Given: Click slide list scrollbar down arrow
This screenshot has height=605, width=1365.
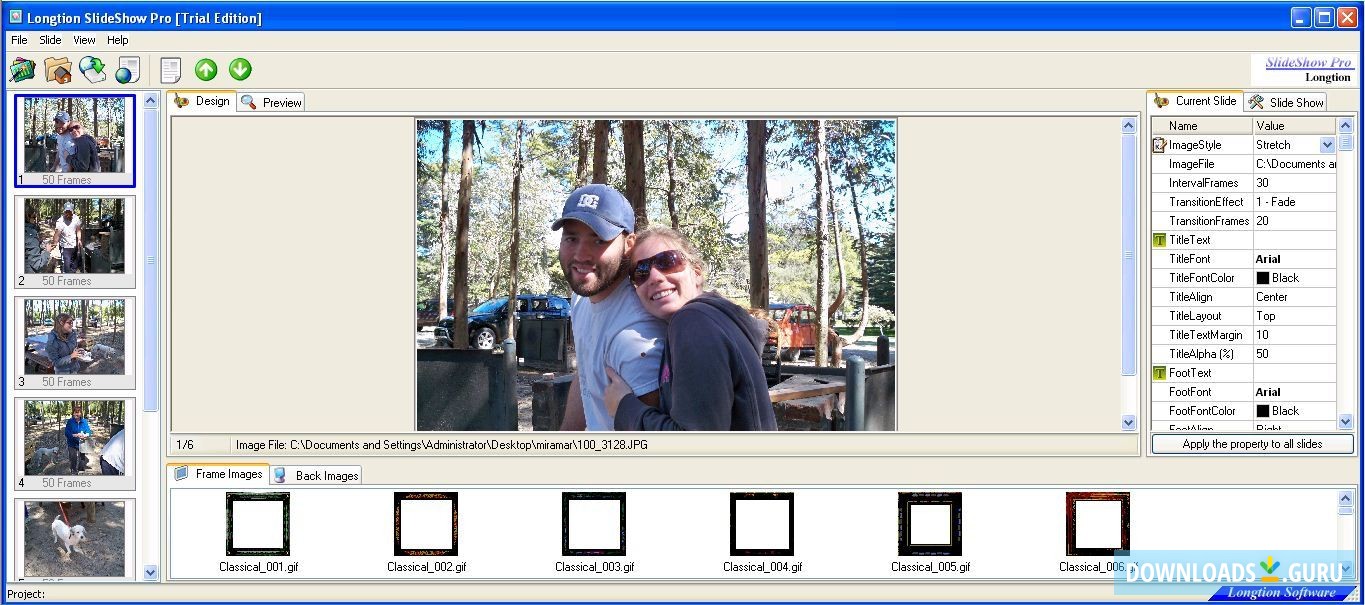Looking at the screenshot, I should (151, 573).
